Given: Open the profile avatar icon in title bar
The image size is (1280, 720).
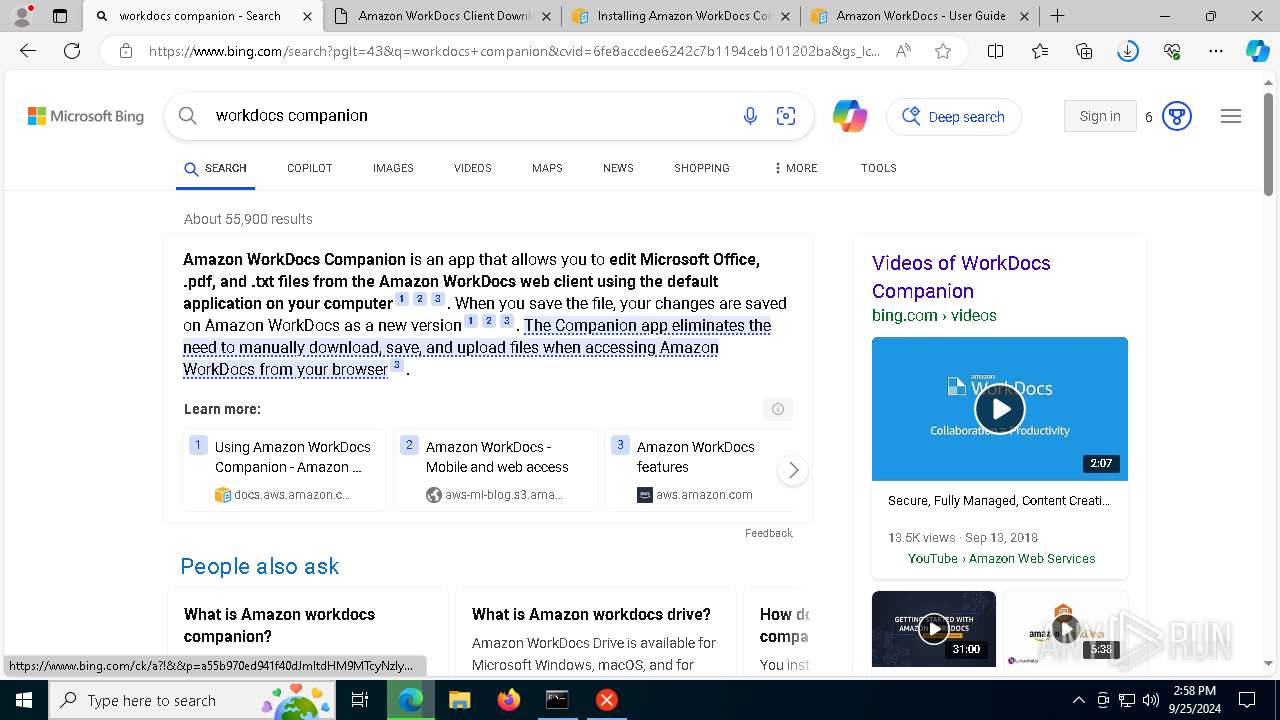Looking at the screenshot, I should pyautogui.click(x=22, y=16).
